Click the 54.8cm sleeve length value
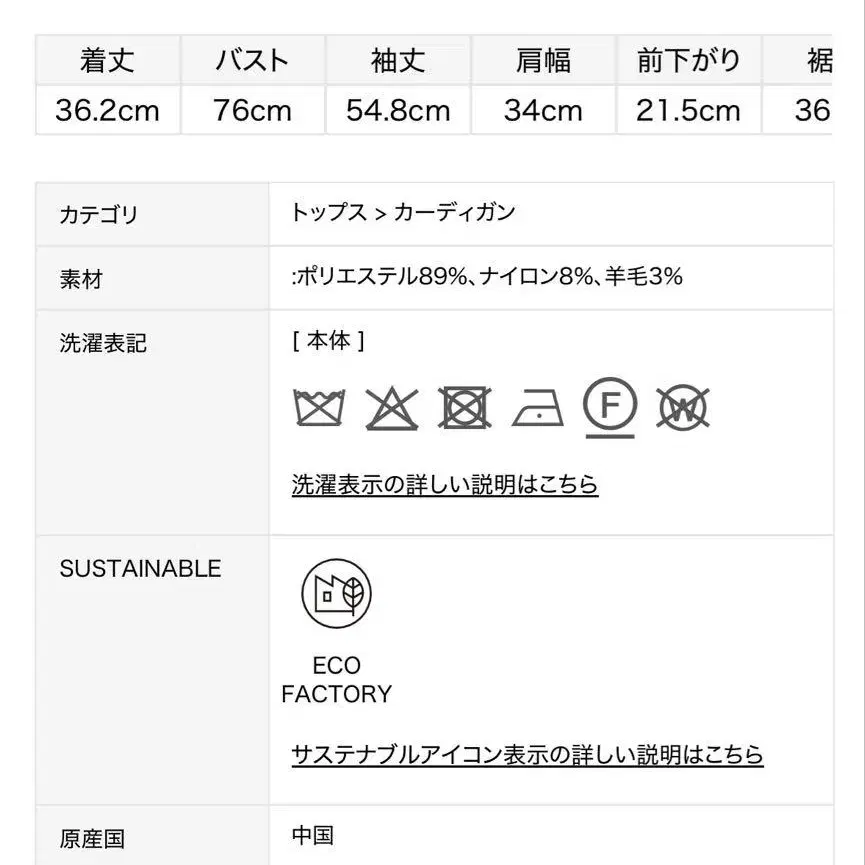 click(398, 110)
